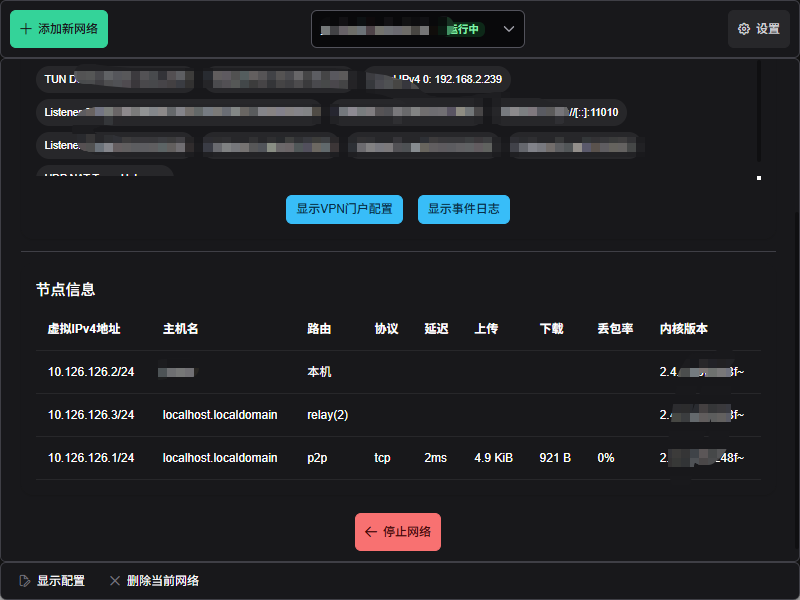Click the 延迟 column header
The height and width of the screenshot is (600, 800).
(436, 329)
